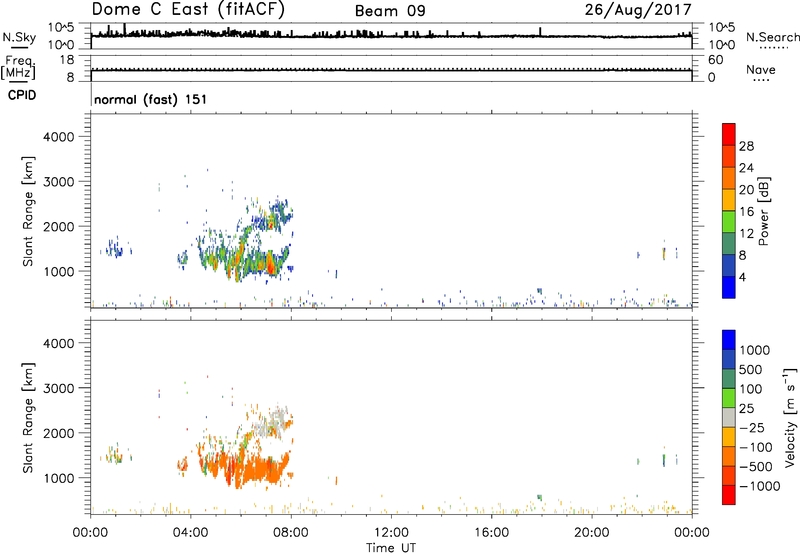
Task: Pick the teal 8–12 dB power segment
Action: click(729, 243)
